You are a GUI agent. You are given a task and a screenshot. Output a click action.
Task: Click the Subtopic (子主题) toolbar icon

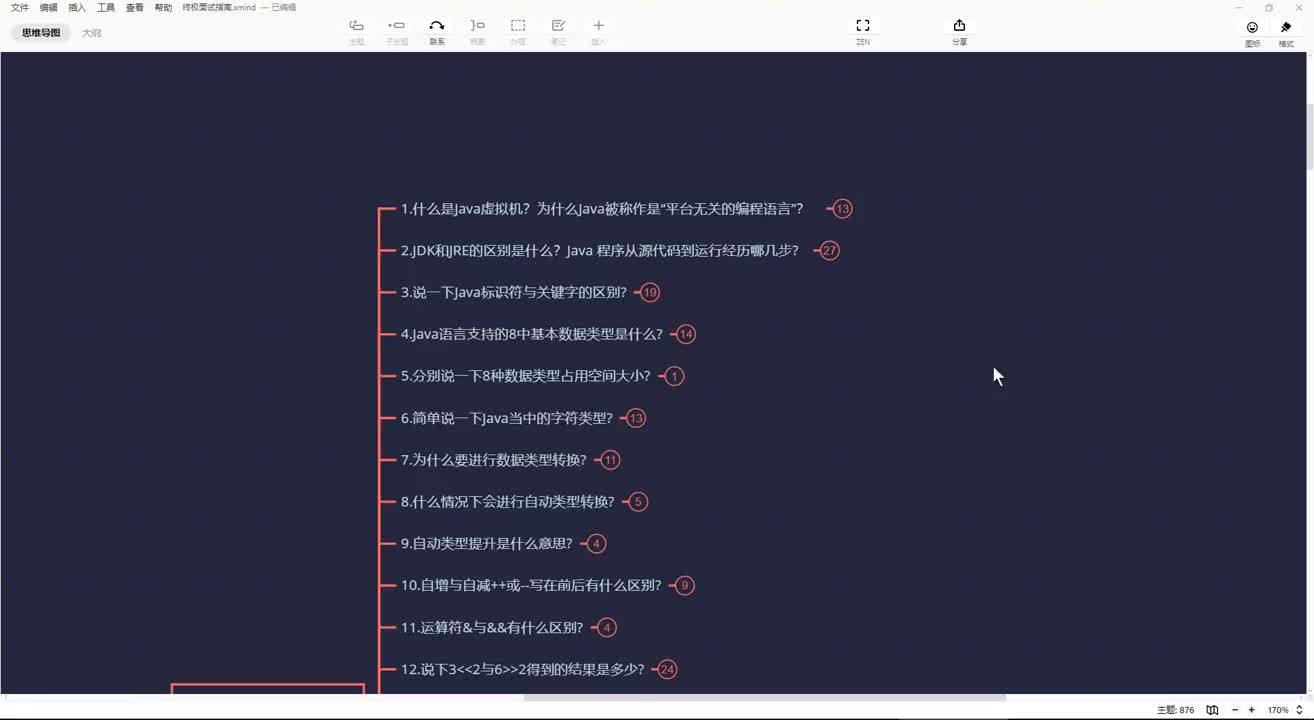pyautogui.click(x=397, y=26)
